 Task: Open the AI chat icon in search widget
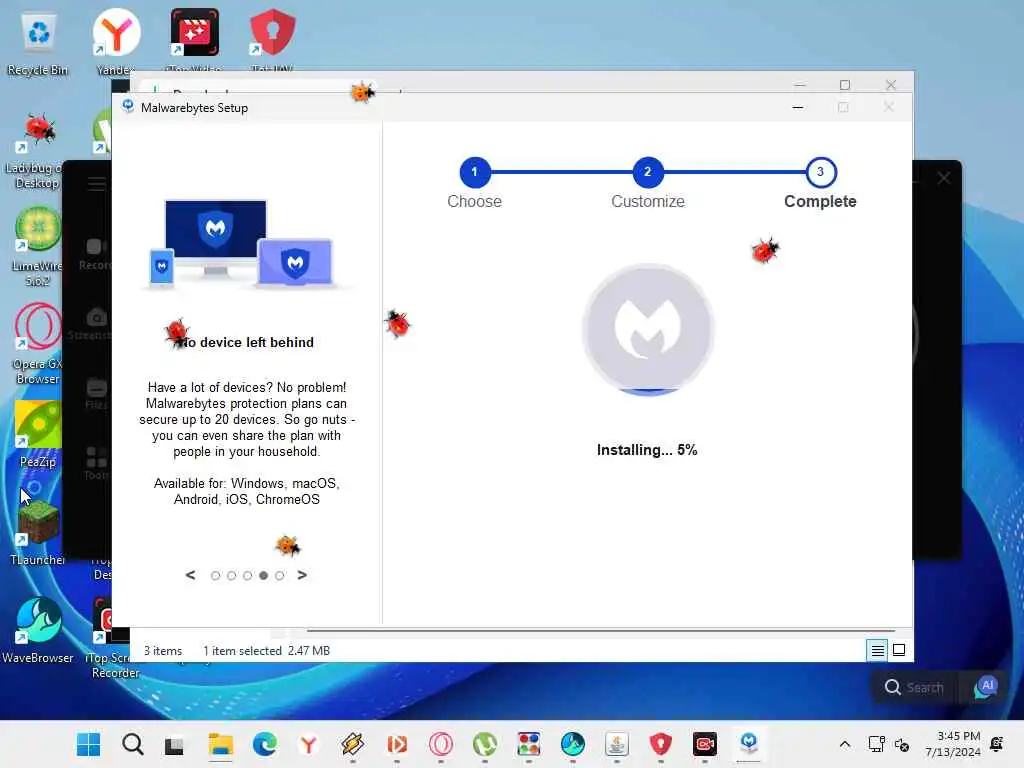click(x=985, y=687)
